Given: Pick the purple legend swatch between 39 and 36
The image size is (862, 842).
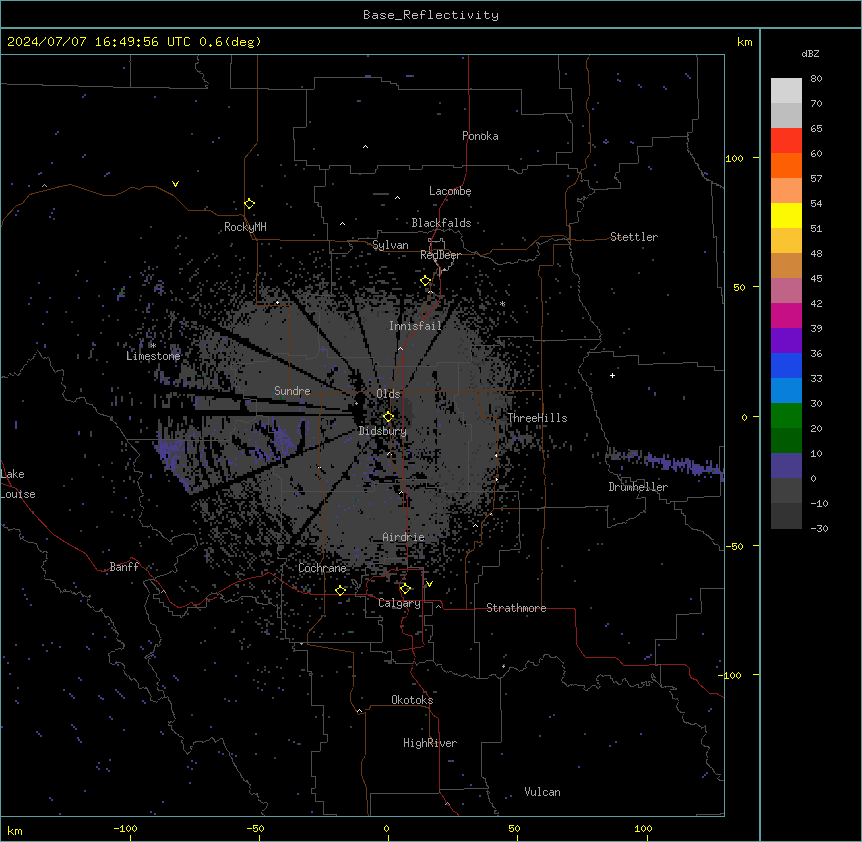Looking at the screenshot, I should pyautogui.click(x=786, y=340).
